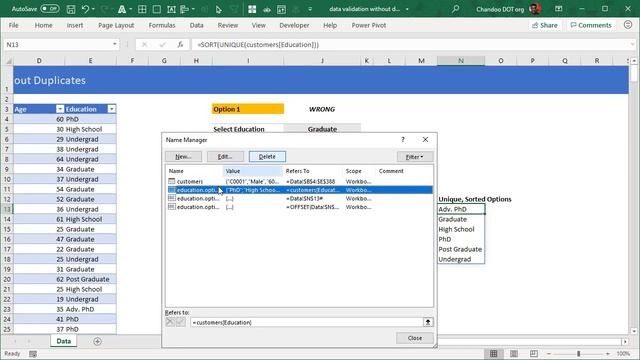640x360 pixels.
Task: Select the Data sheet tab
Action: coord(64,341)
